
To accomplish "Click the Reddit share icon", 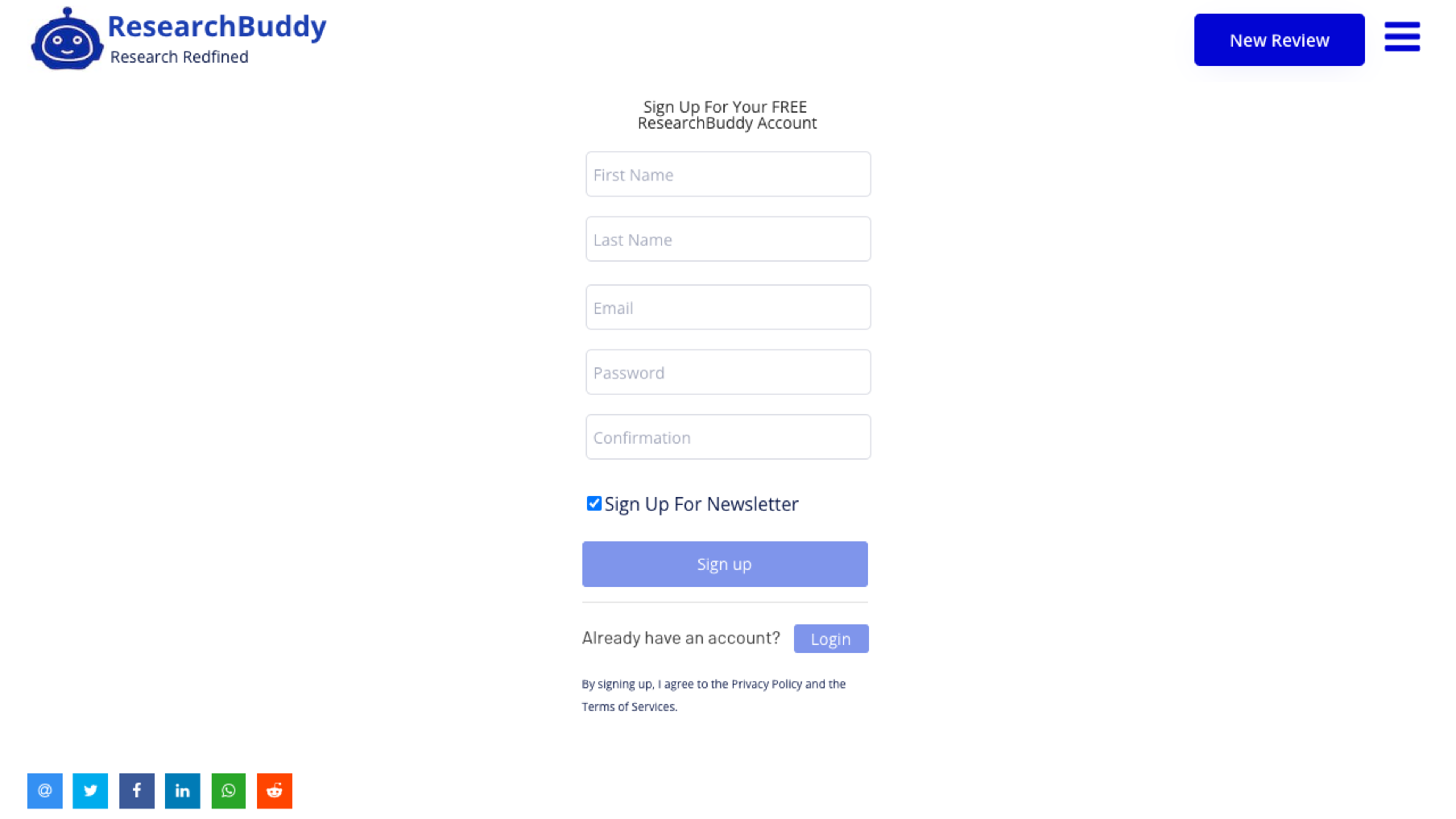I will coord(274,790).
